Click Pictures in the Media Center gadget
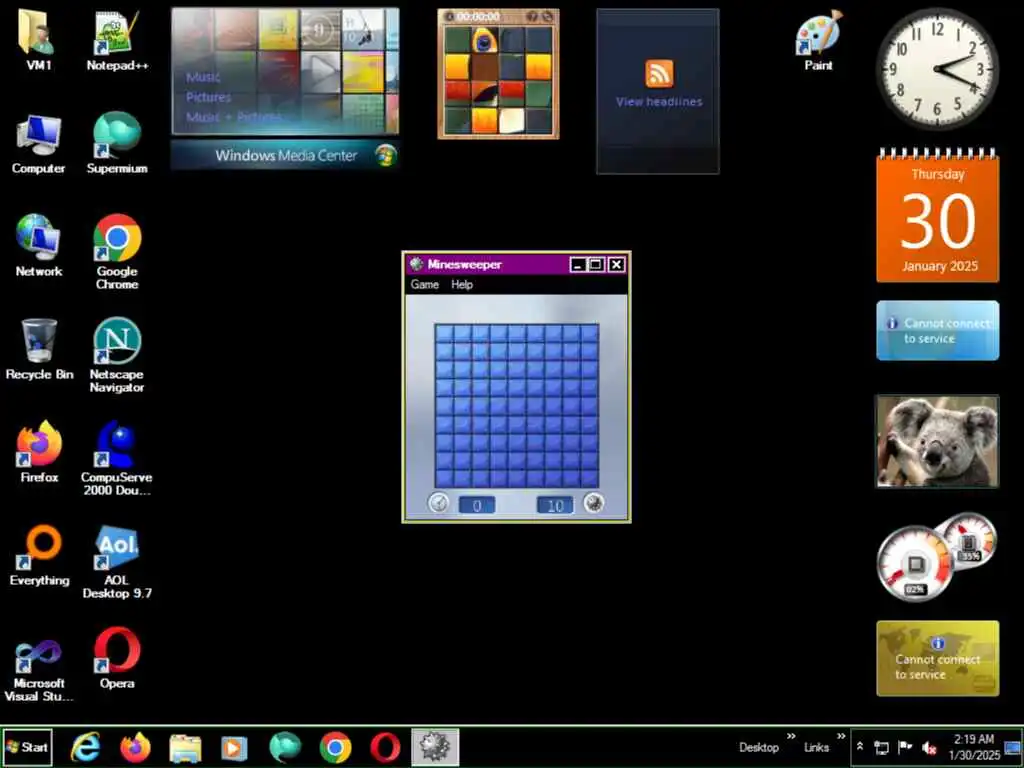The image size is (1024, 768). tap(208, 97)
